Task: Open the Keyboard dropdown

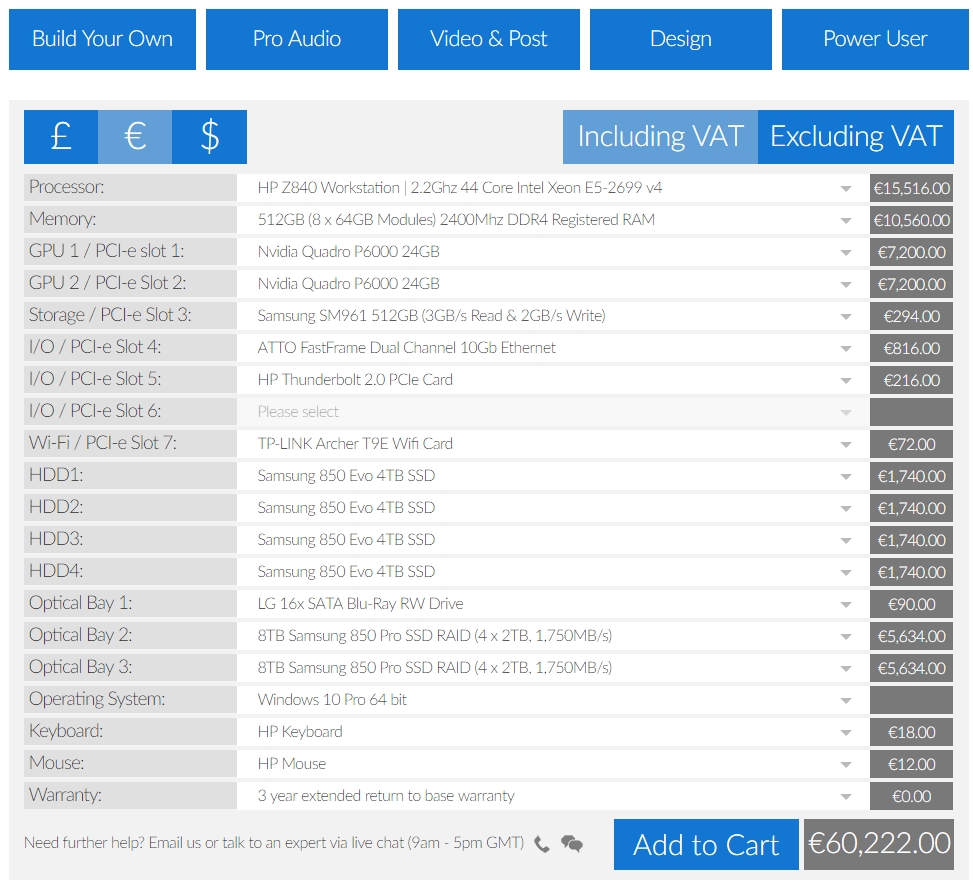Action: click(x=552, y=732)
